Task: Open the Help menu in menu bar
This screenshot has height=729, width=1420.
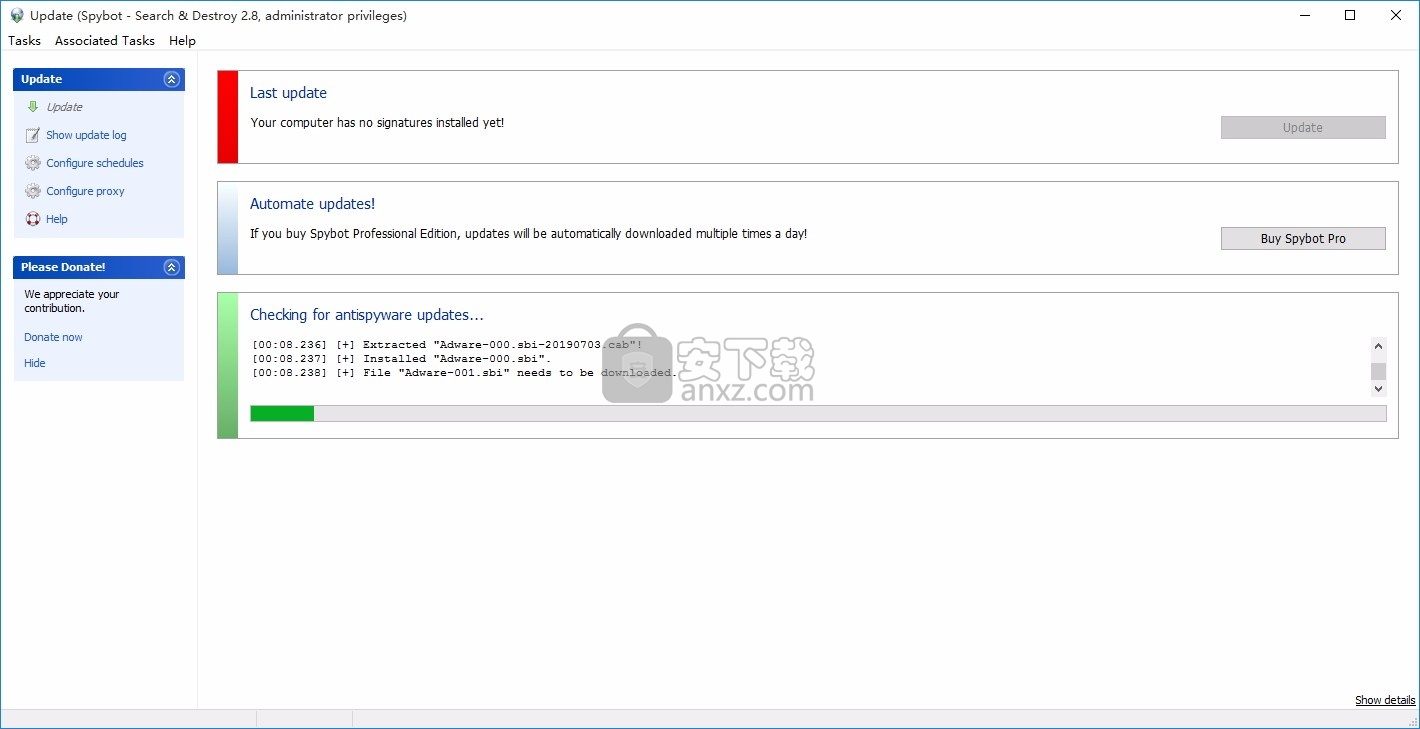Action: [x=182, y=41]
